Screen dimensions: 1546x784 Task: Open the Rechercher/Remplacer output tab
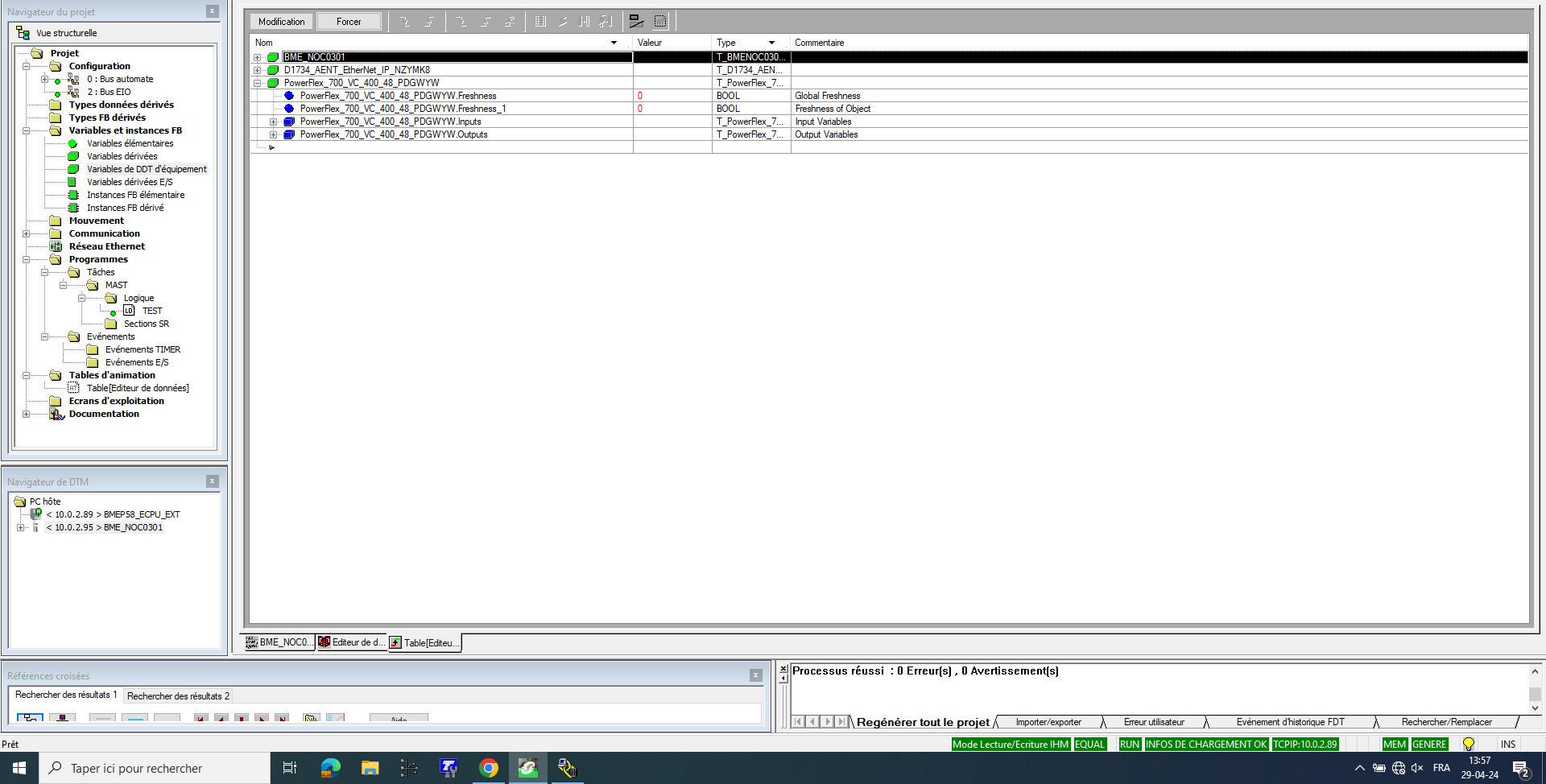click(1446, 722)
